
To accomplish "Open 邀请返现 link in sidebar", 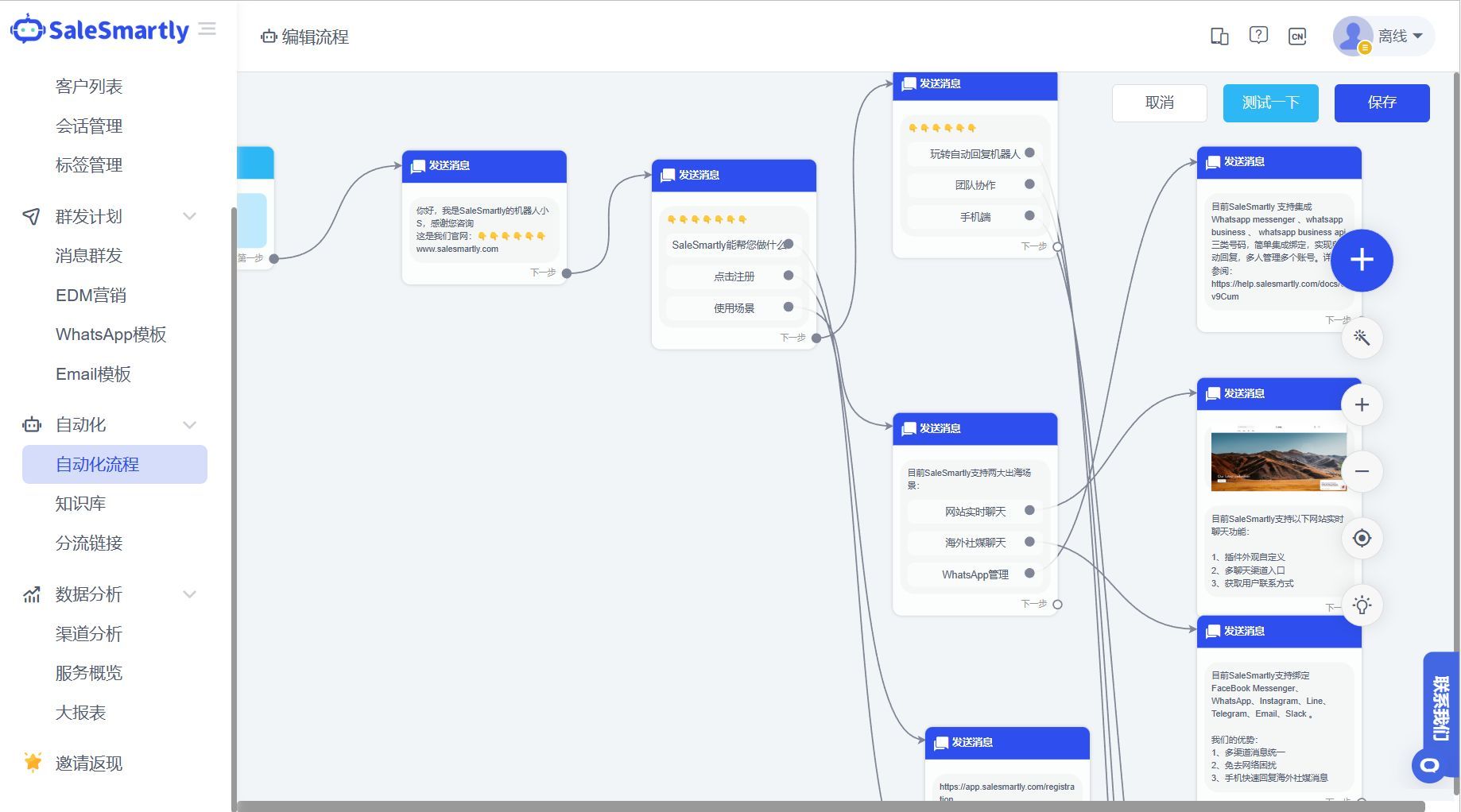I will click(x=89, y=764).
